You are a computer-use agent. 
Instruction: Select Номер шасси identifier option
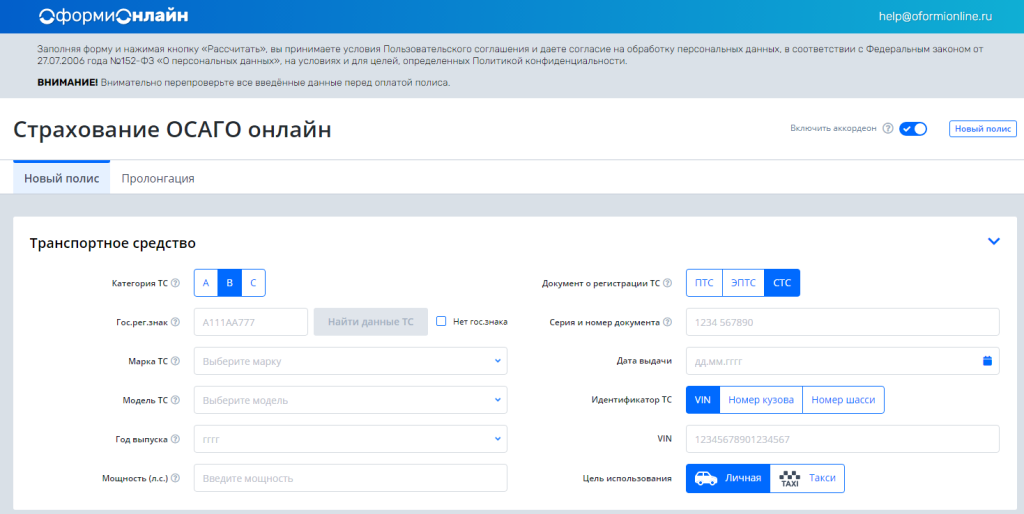(x=843, y=400)
